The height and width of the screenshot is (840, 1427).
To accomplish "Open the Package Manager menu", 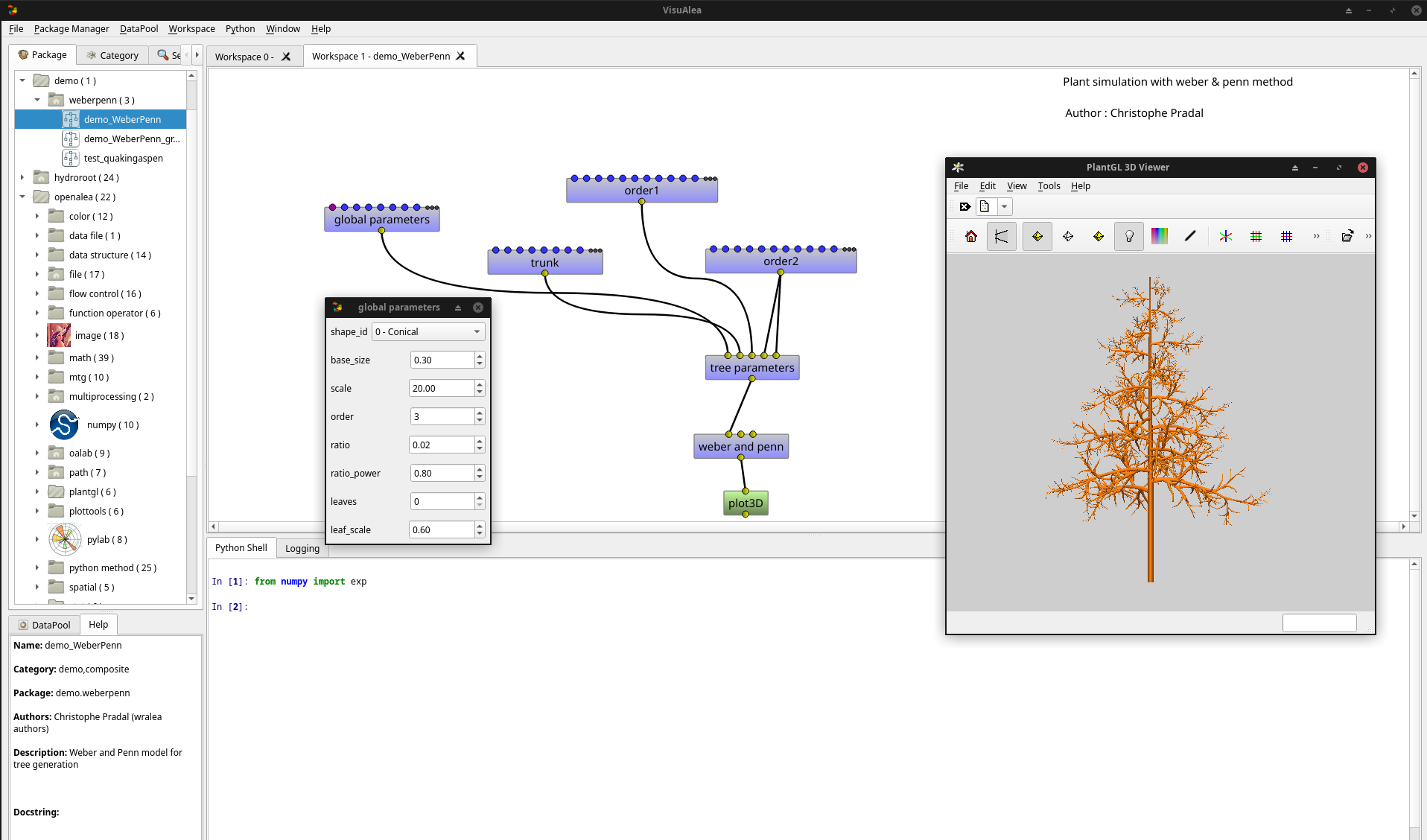I will click(71, 29).
